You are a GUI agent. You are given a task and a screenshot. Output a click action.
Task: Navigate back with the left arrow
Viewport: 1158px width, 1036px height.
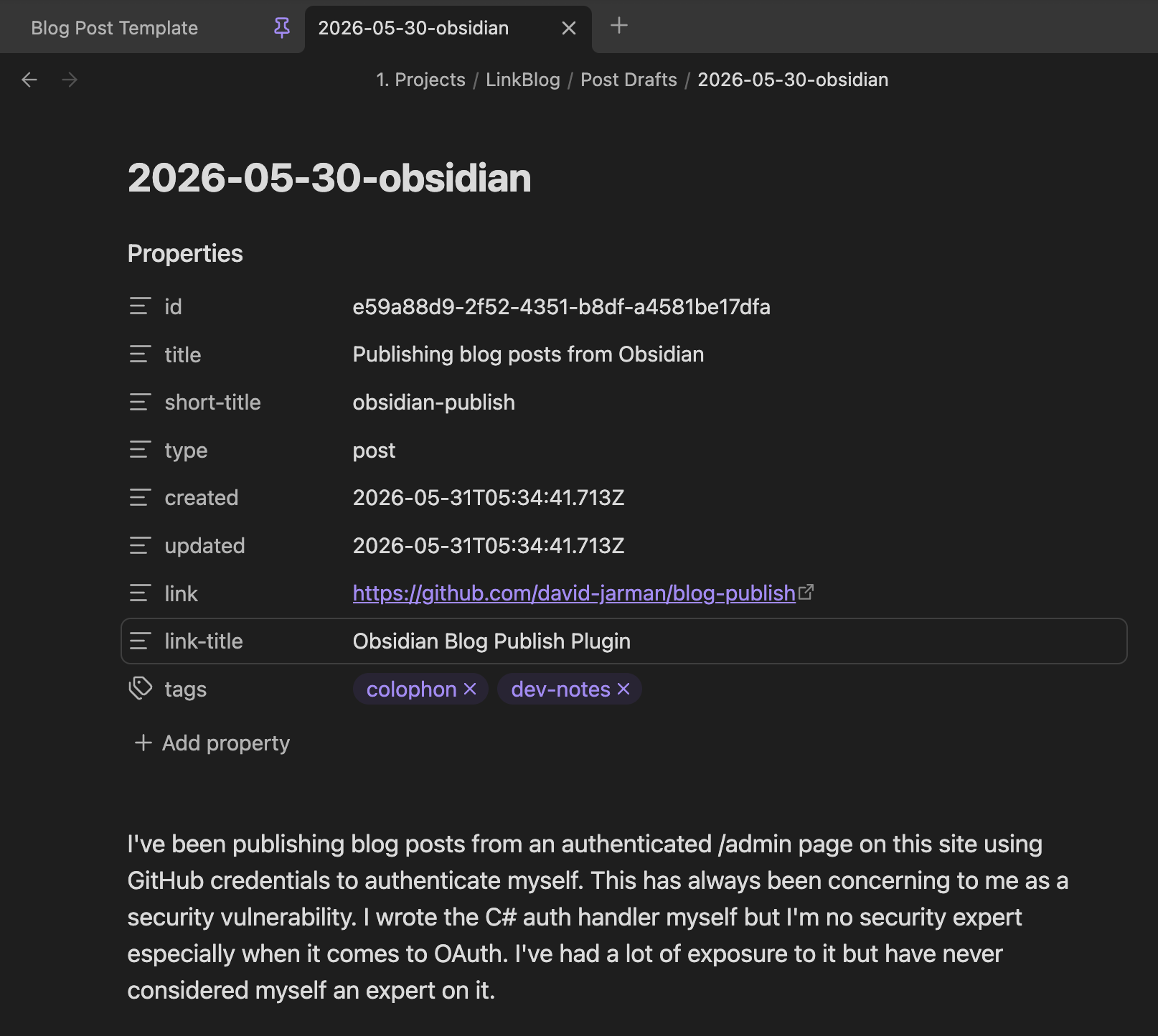click(x=29, y=80)
